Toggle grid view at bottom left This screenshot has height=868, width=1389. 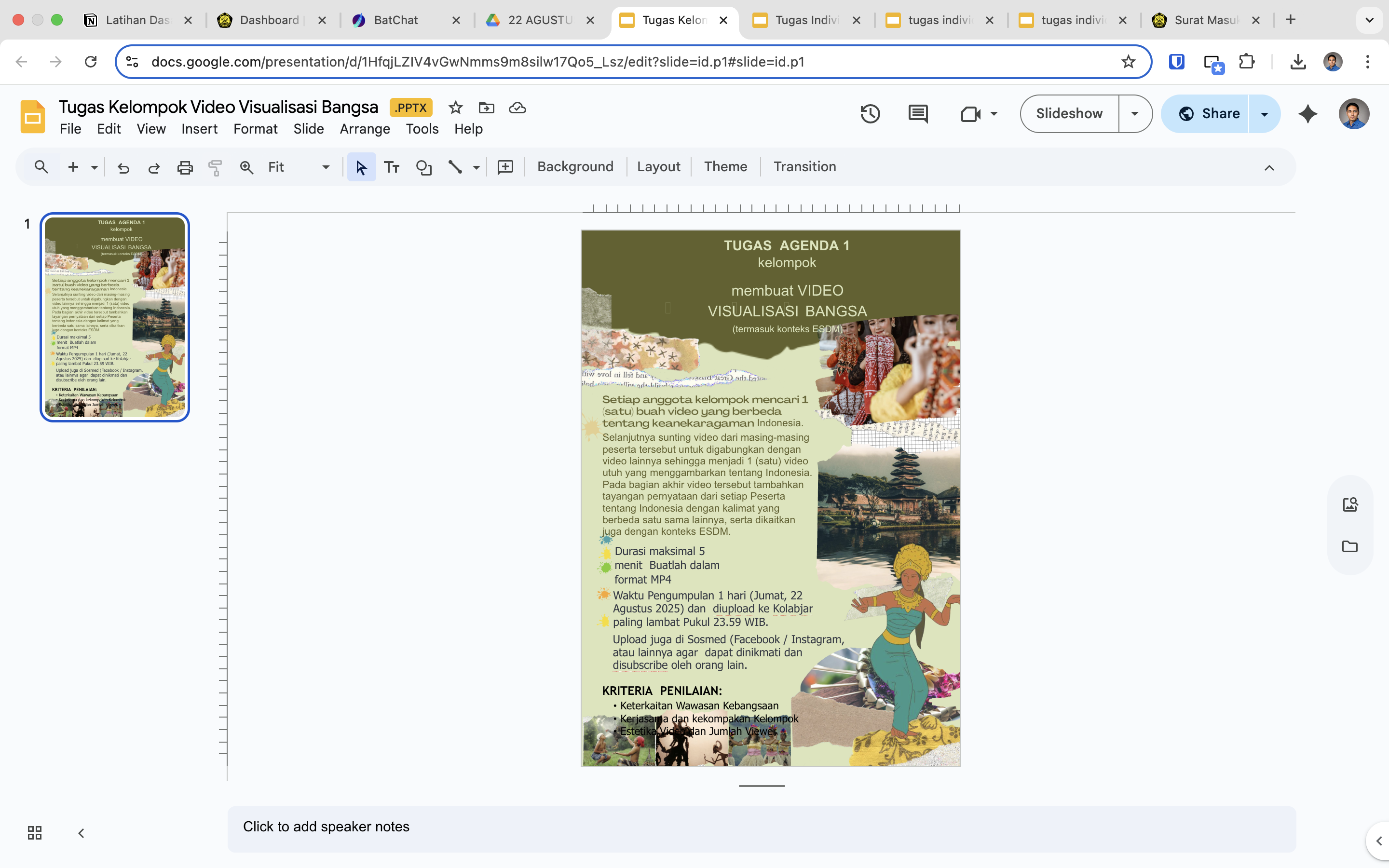34,832
